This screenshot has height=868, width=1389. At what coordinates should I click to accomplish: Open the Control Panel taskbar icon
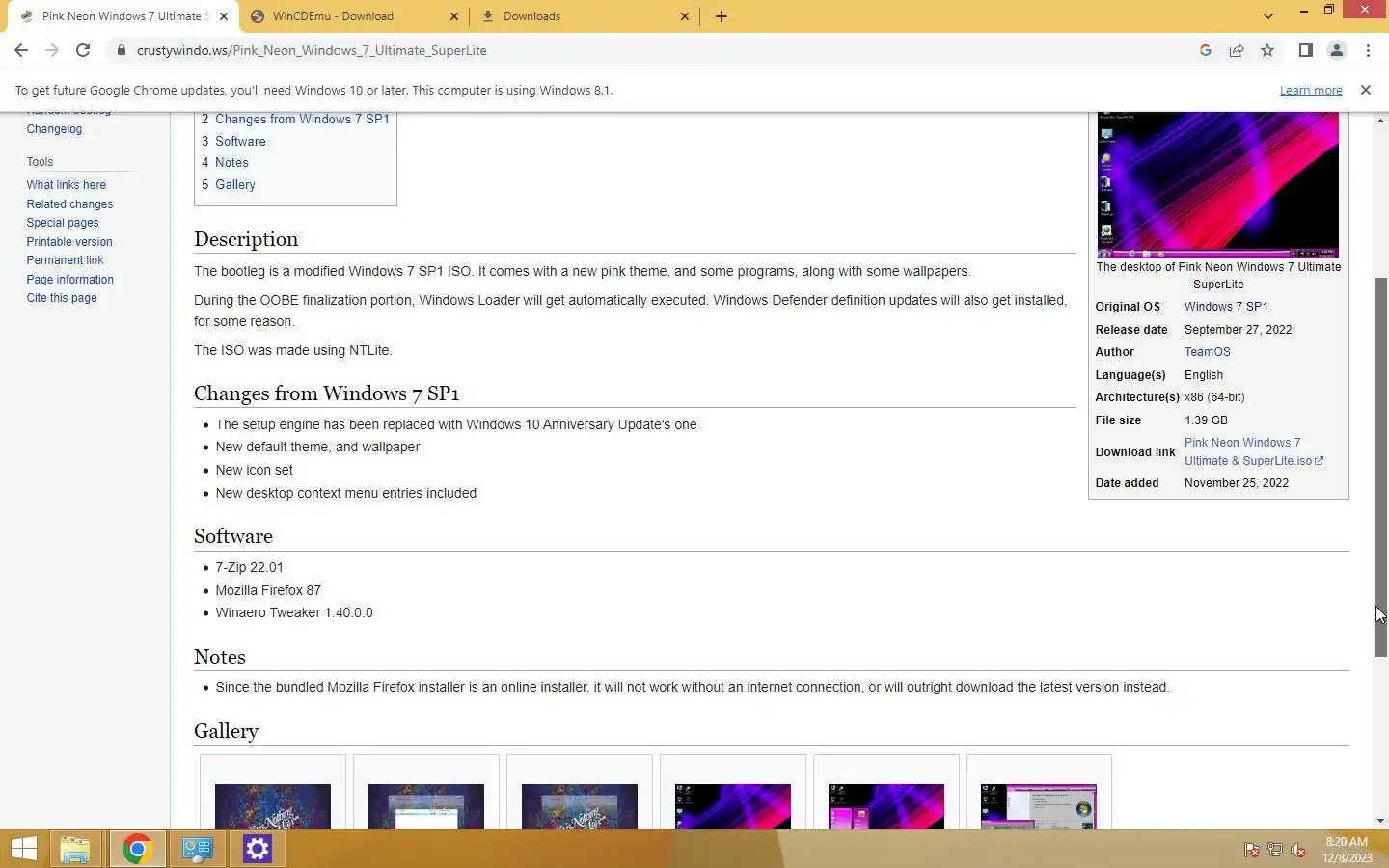pos(198,849)
